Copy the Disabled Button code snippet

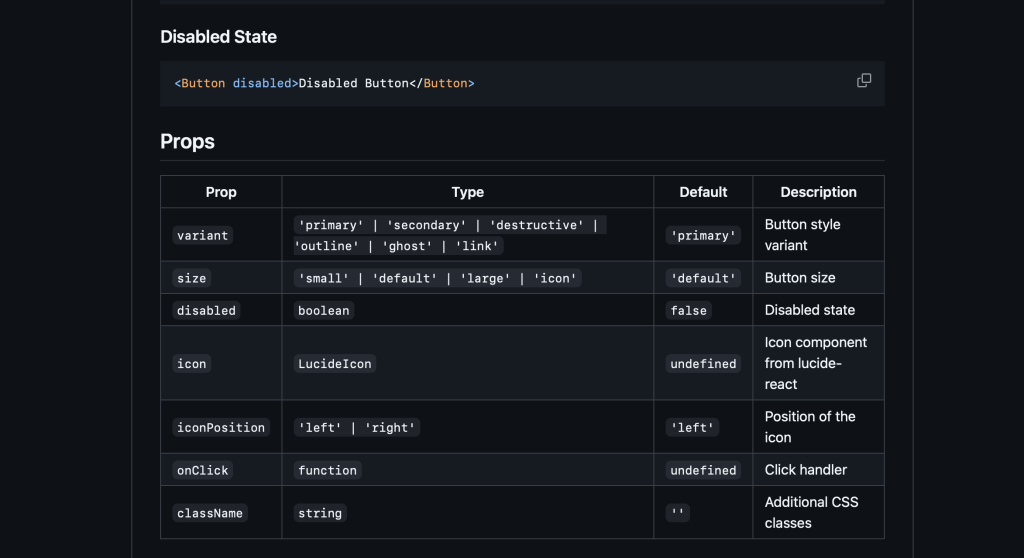[x=864, y=81]
